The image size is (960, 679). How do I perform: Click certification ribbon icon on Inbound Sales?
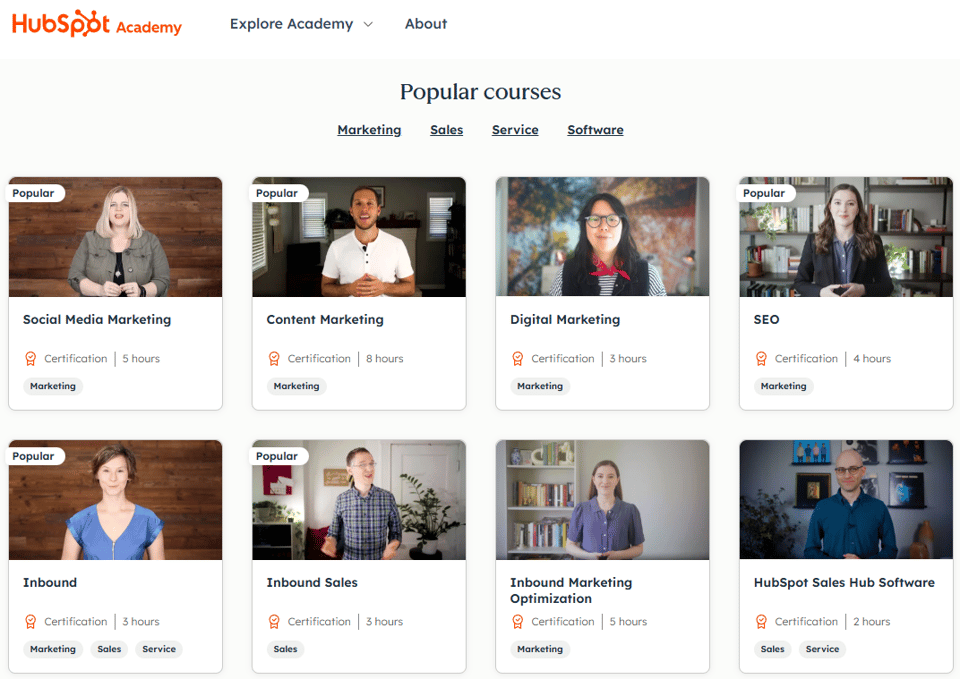coord(274,621)
